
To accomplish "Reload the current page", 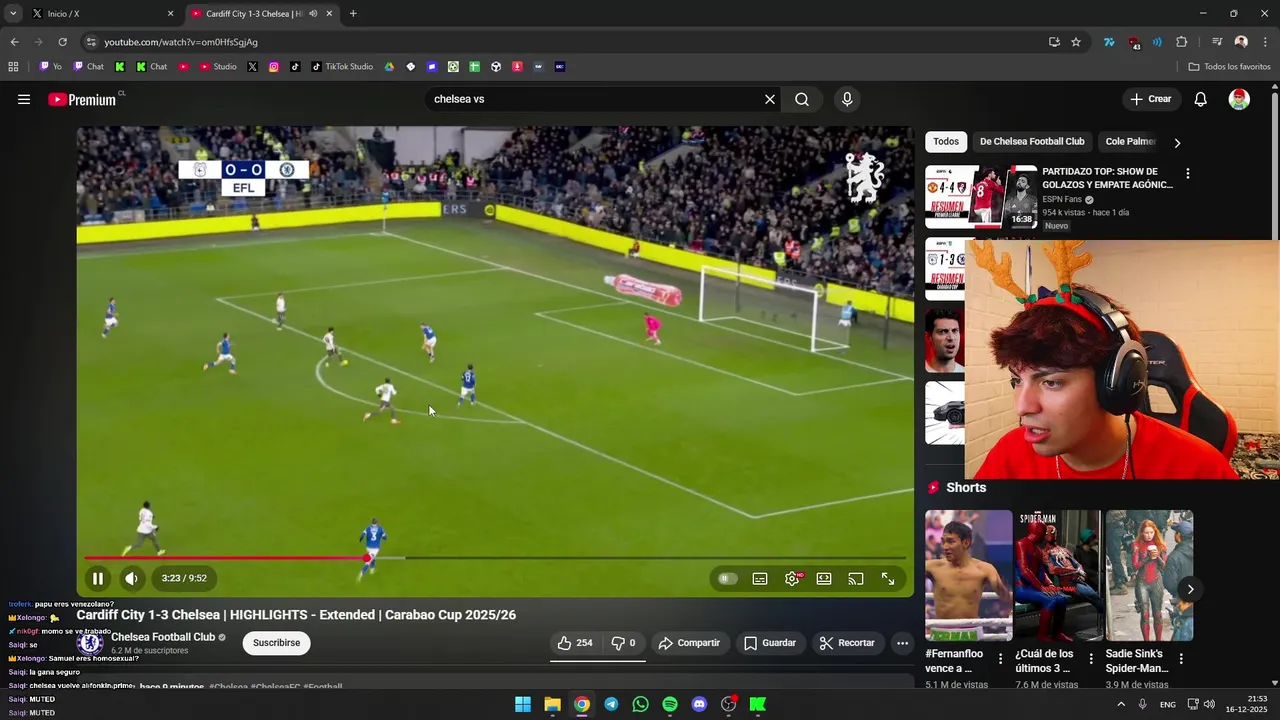I will coord(62,42).
